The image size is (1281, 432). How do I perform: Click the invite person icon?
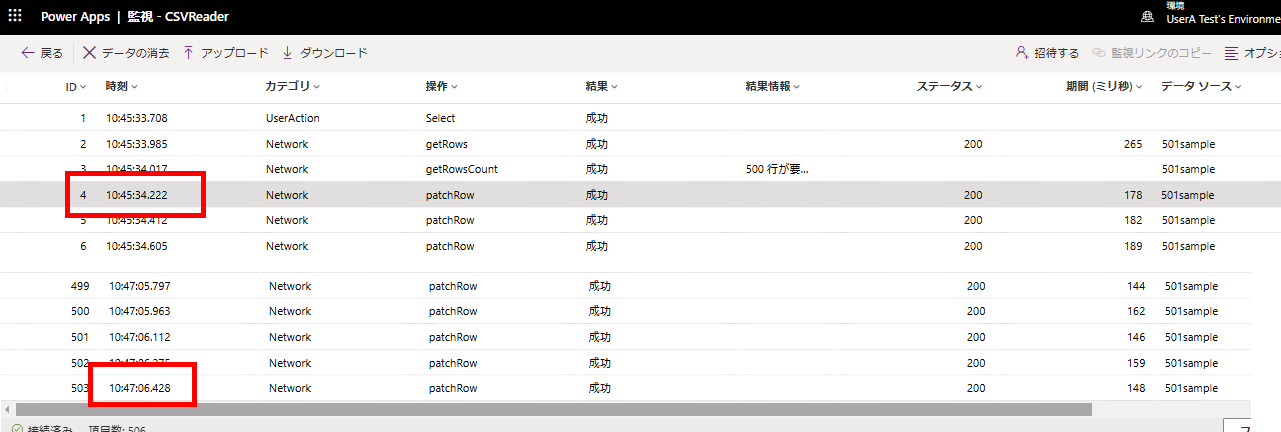[1021, 53]
